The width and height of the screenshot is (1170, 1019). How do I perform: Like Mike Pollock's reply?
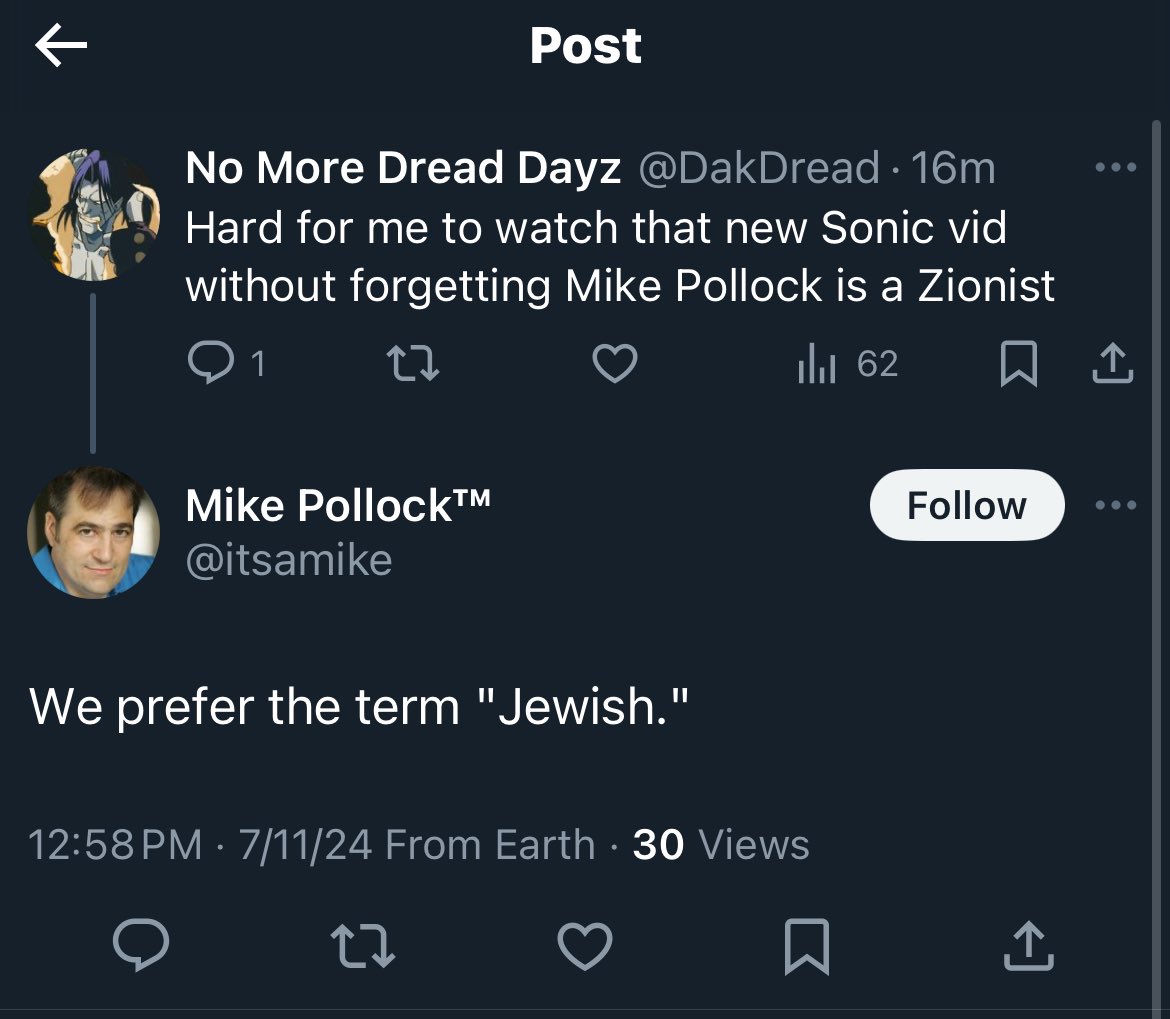584,946
